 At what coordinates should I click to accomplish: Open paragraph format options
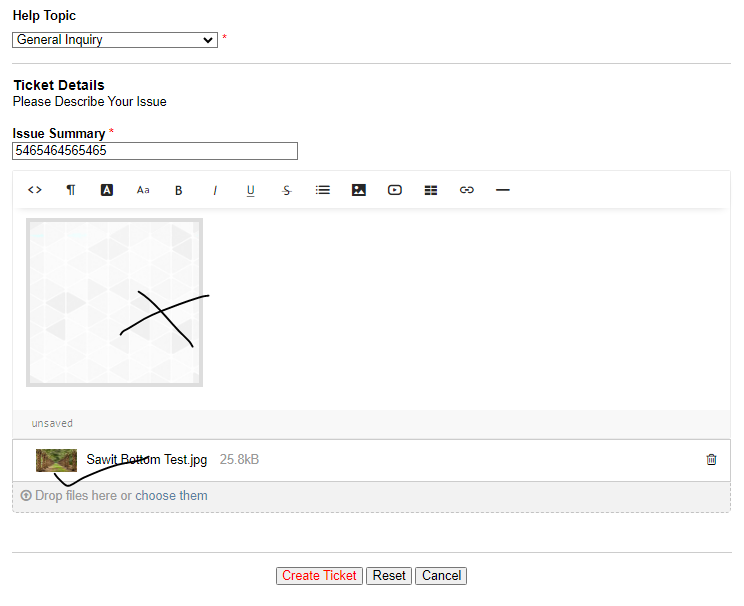(71, 190)
